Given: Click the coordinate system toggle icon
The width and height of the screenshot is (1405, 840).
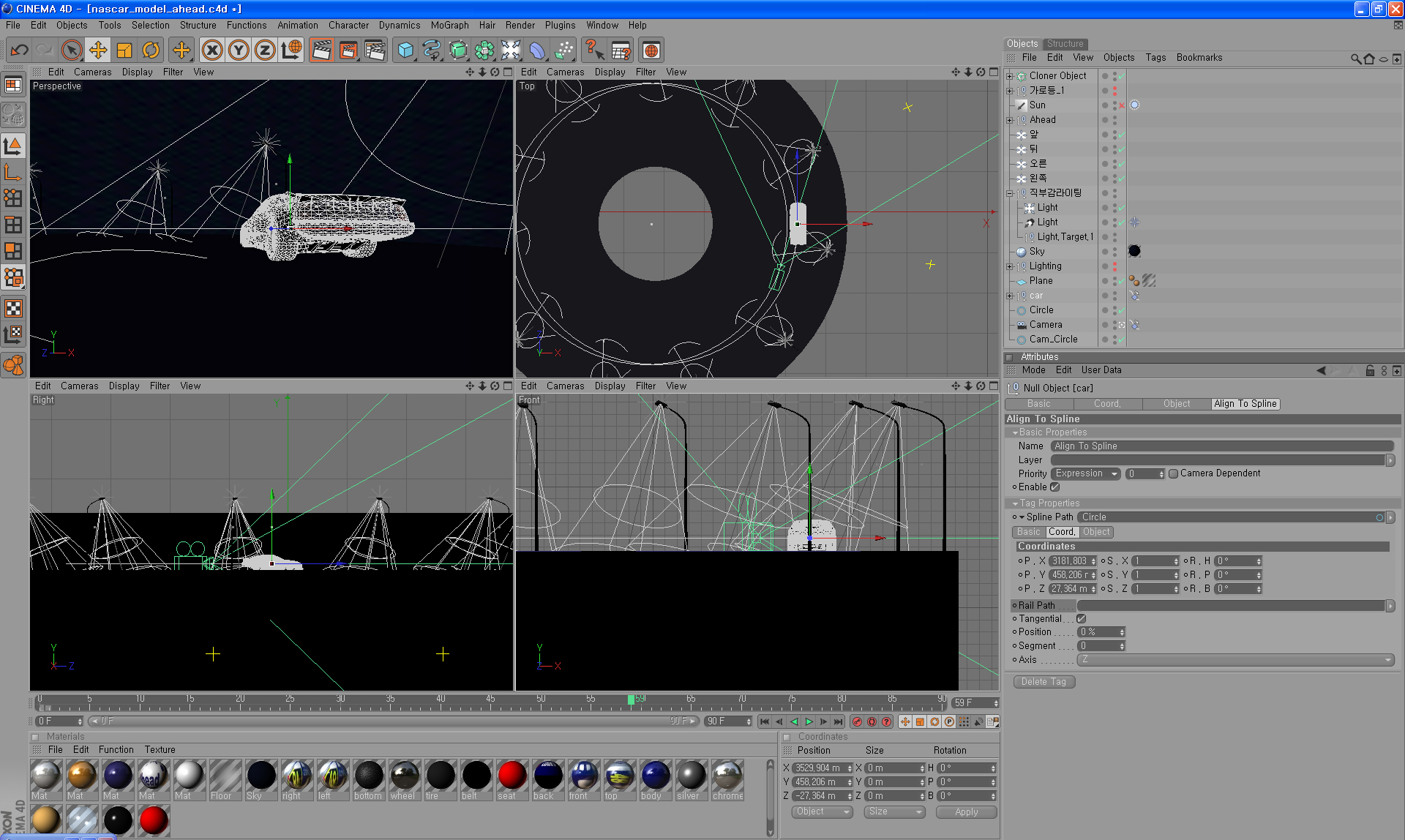Looking at the screenshot, I should (291, 50).
